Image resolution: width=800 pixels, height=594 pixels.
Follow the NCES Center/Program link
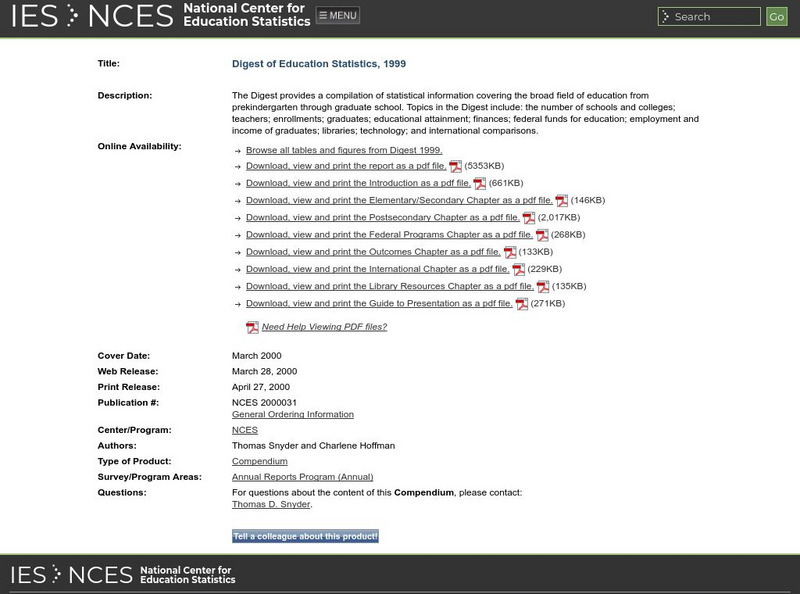tap(245, 430)
